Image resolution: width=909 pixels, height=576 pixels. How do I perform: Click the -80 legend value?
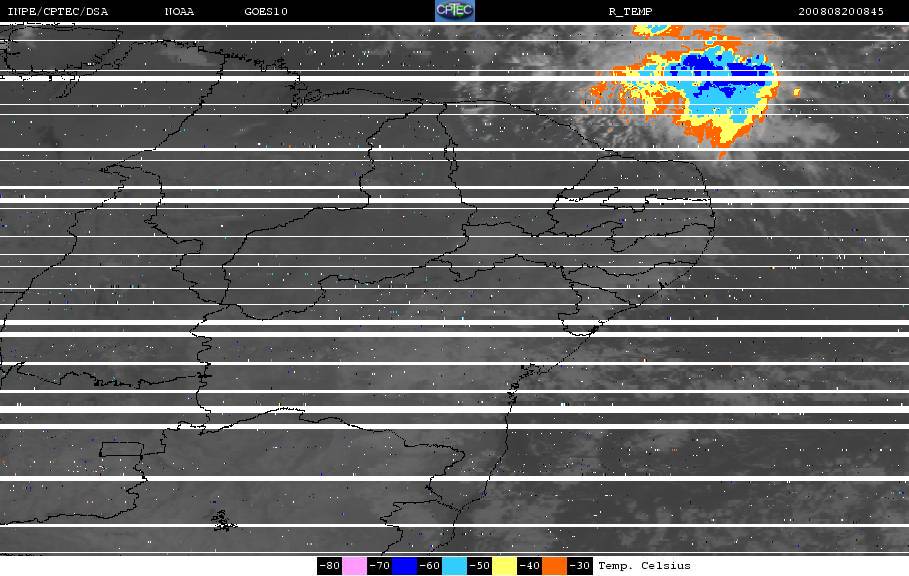pyautogui.click(x=330, y=566)
